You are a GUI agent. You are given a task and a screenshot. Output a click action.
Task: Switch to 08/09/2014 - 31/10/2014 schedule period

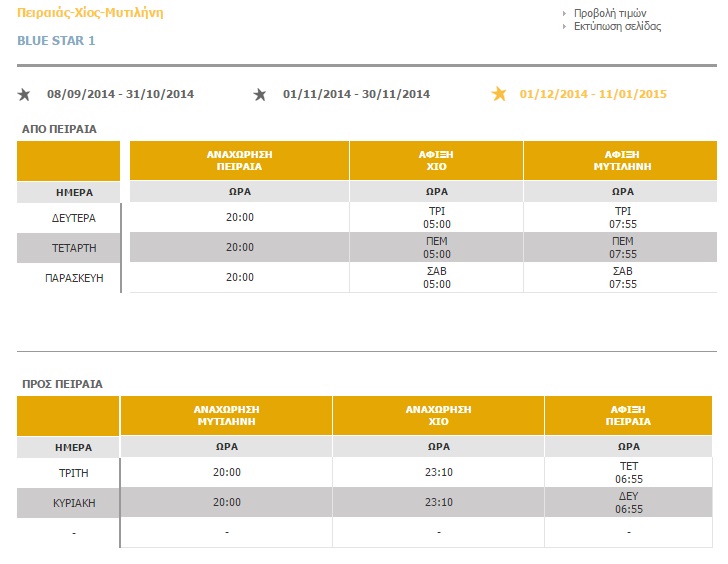click(x=120, y=94)
